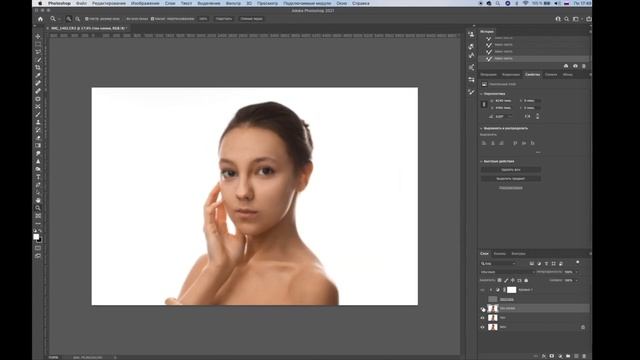This screenshot has height=360, width=640.
Task: Delete layer trash icon in Layers panel
Action: pyautogui.click(x=584, y=356)
